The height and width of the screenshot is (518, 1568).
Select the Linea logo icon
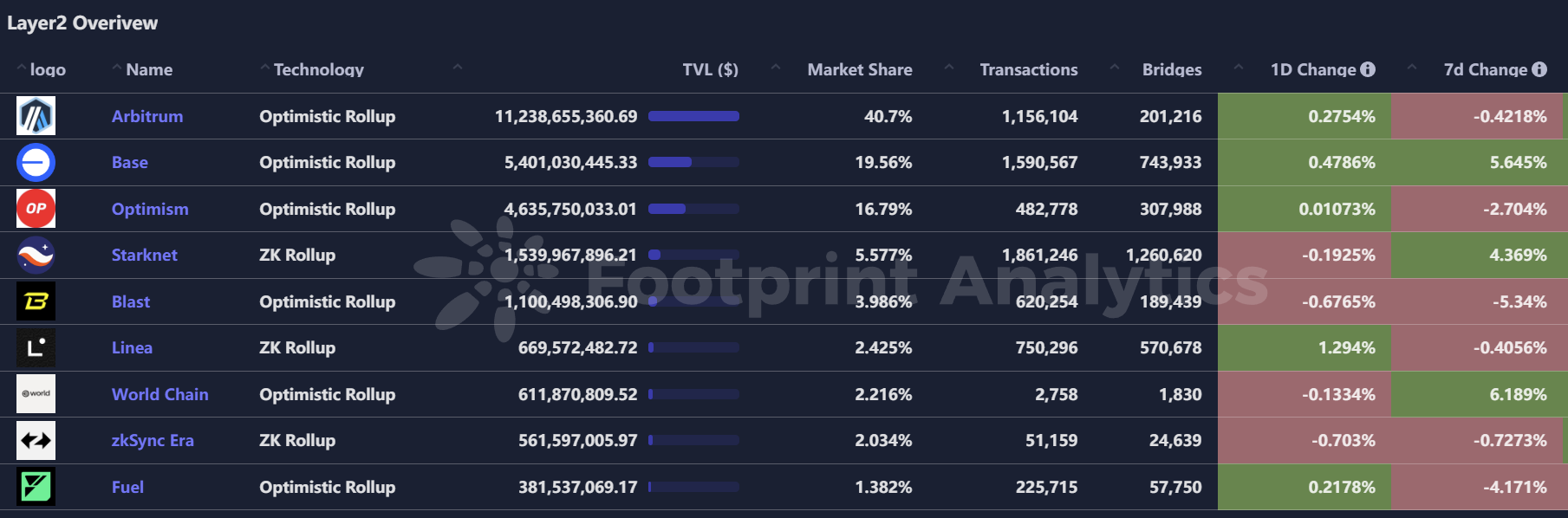(x=35, y=347)
